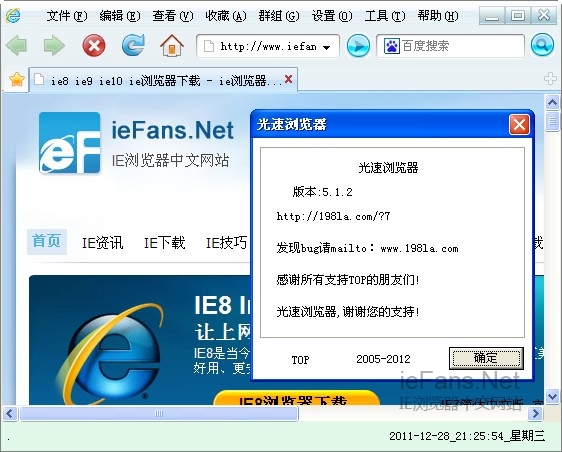Open the 收藏(A) menu

(x=226, y=16)
